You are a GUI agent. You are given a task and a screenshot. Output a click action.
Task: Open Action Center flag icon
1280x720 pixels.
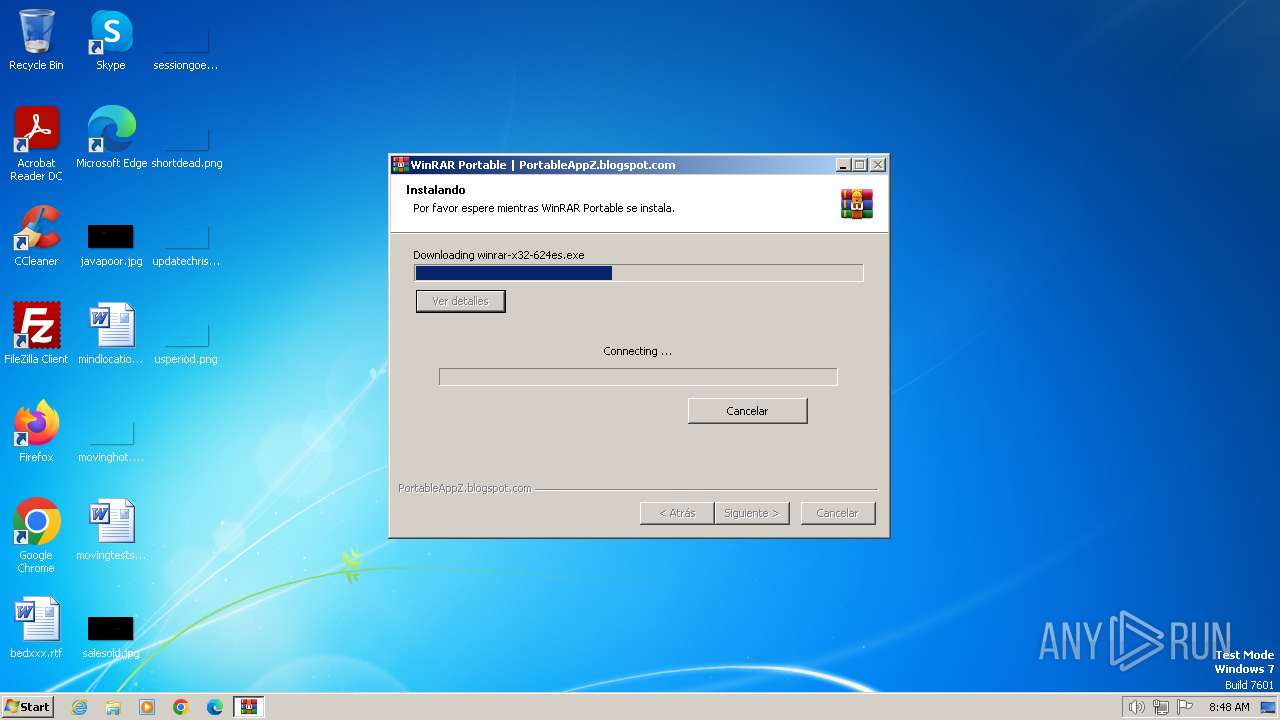(1185, 707)
